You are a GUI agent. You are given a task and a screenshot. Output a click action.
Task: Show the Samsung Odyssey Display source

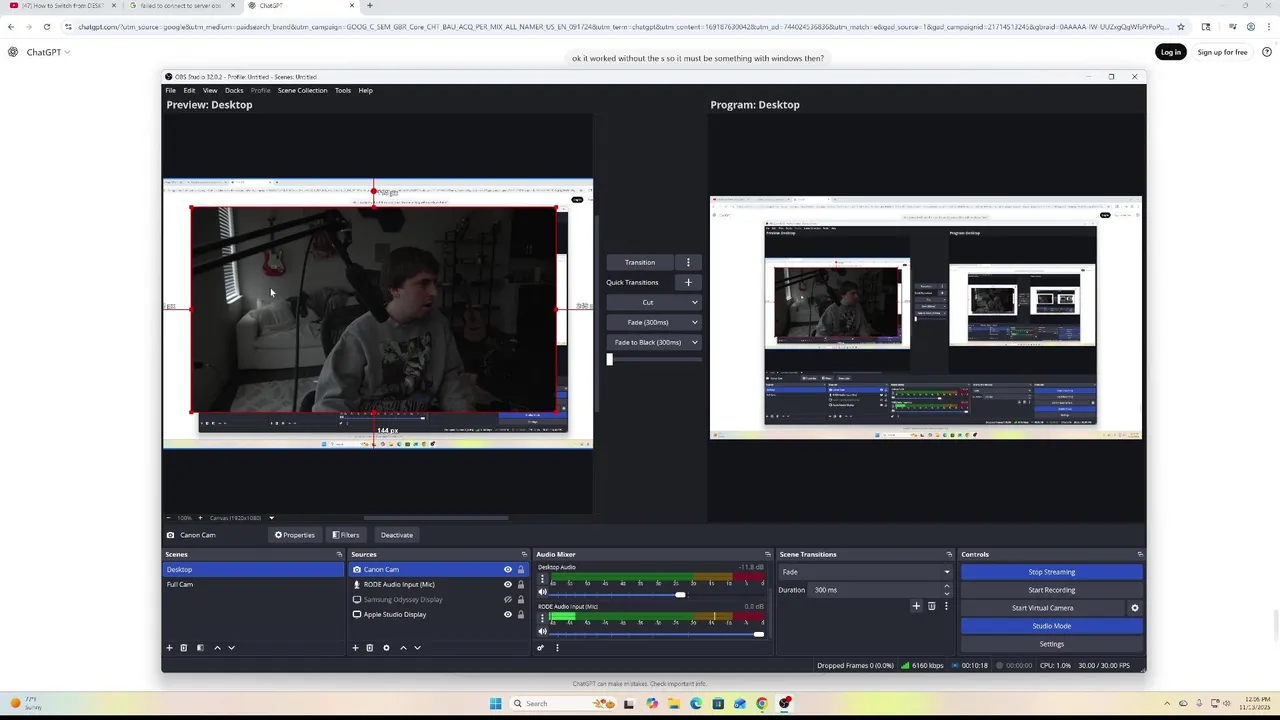[507, 600]
